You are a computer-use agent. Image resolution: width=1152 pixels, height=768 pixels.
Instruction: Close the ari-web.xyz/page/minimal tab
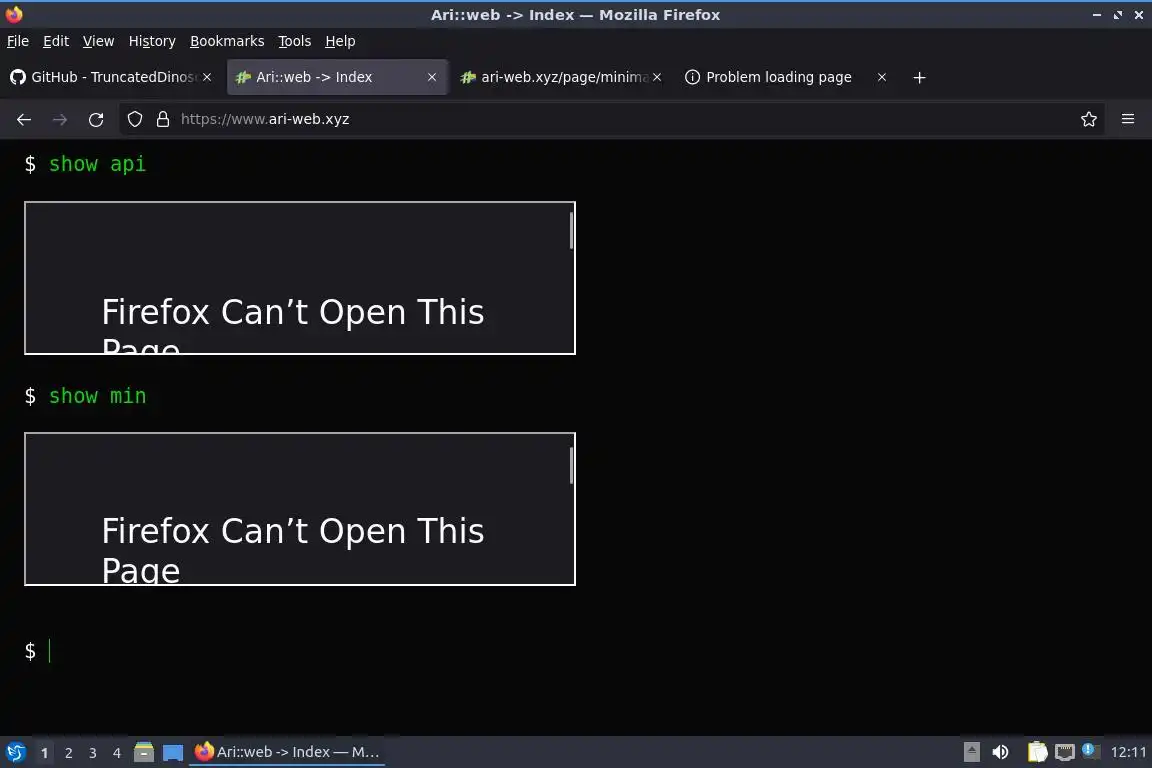pyautogui.click(x=657, y=77)
